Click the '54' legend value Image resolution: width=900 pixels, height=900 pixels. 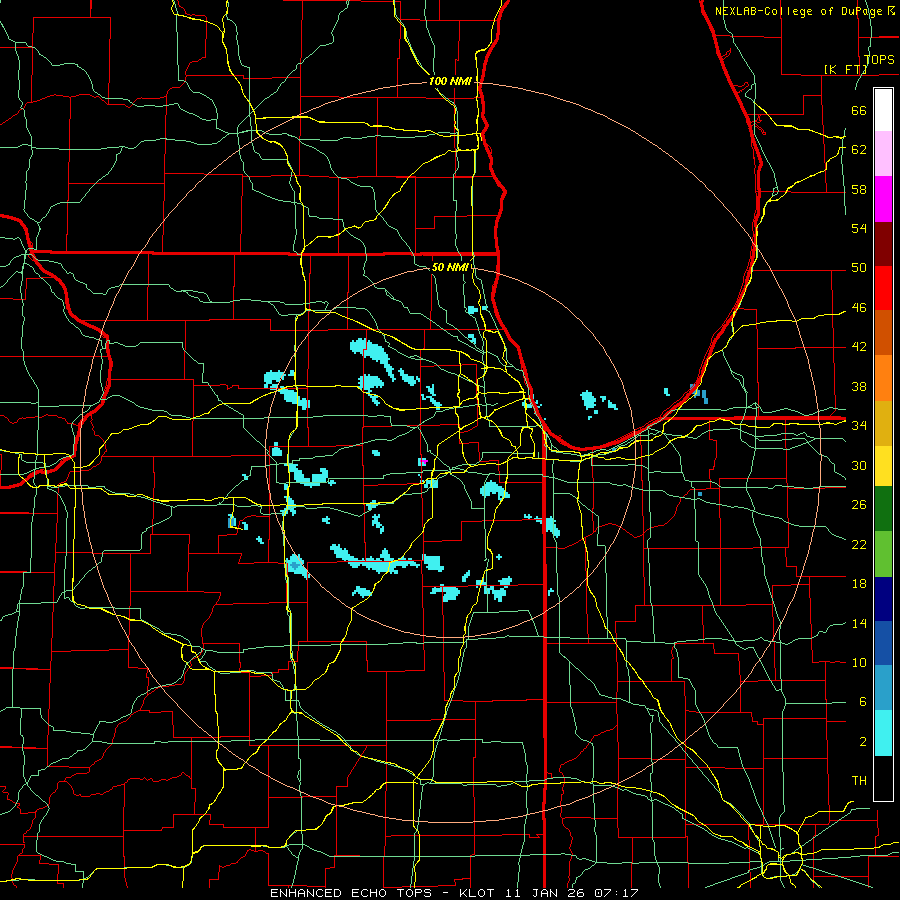pos(859,228)
